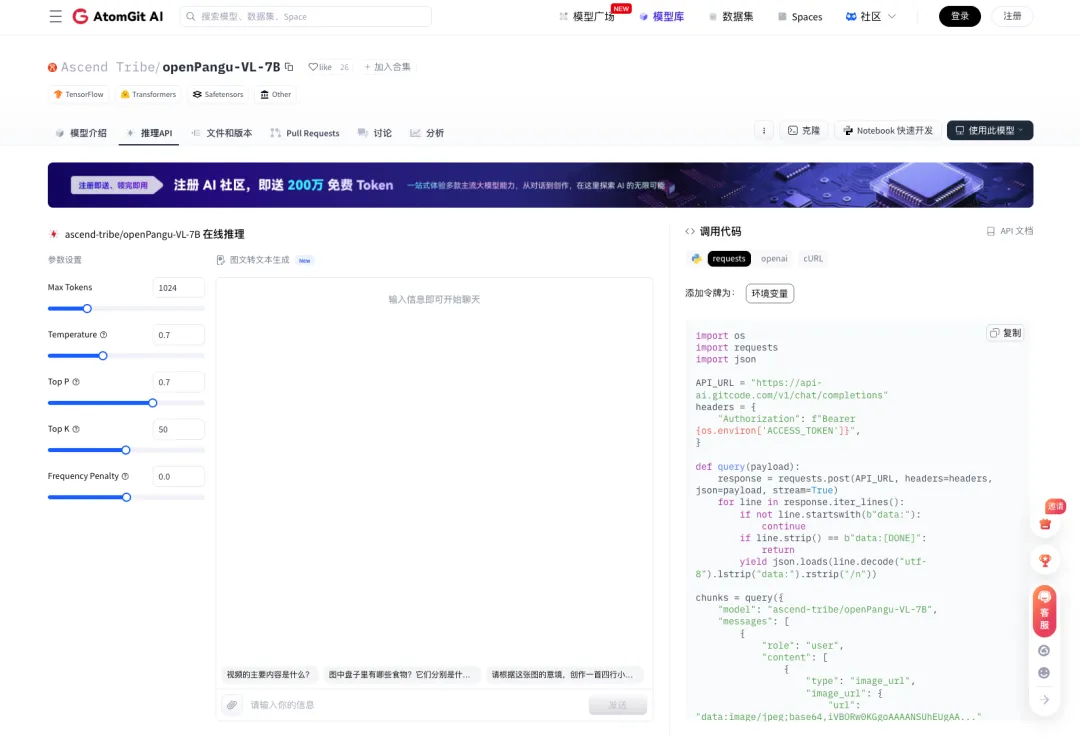Image resolution: width=1080 pixels, height=739 pixels.
Task: Click the Top P slider handle
Action: click(152, 403)
